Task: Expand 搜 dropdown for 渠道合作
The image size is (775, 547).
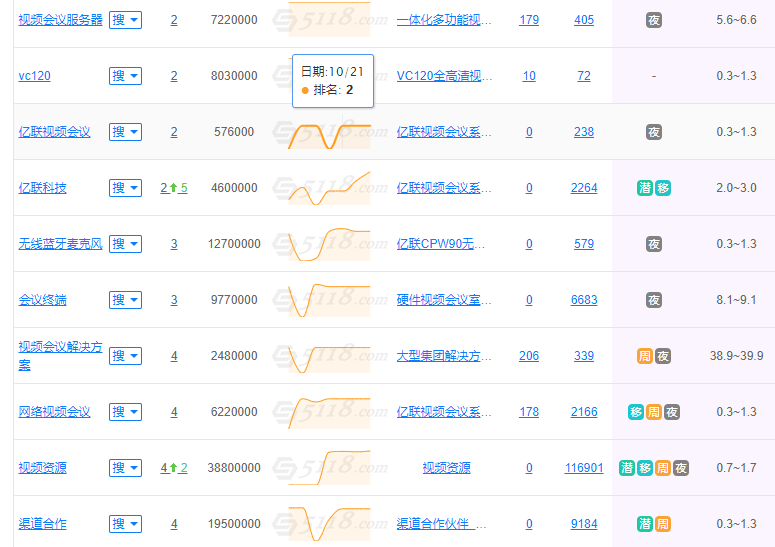Action: point(126,524)
